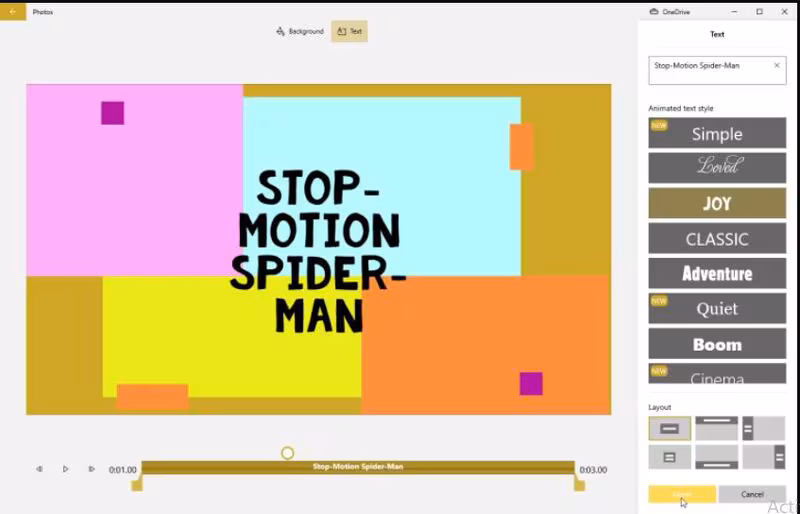Select the JOY text style
The height and width of the screenshot is (514, 800).
point(717,203)
